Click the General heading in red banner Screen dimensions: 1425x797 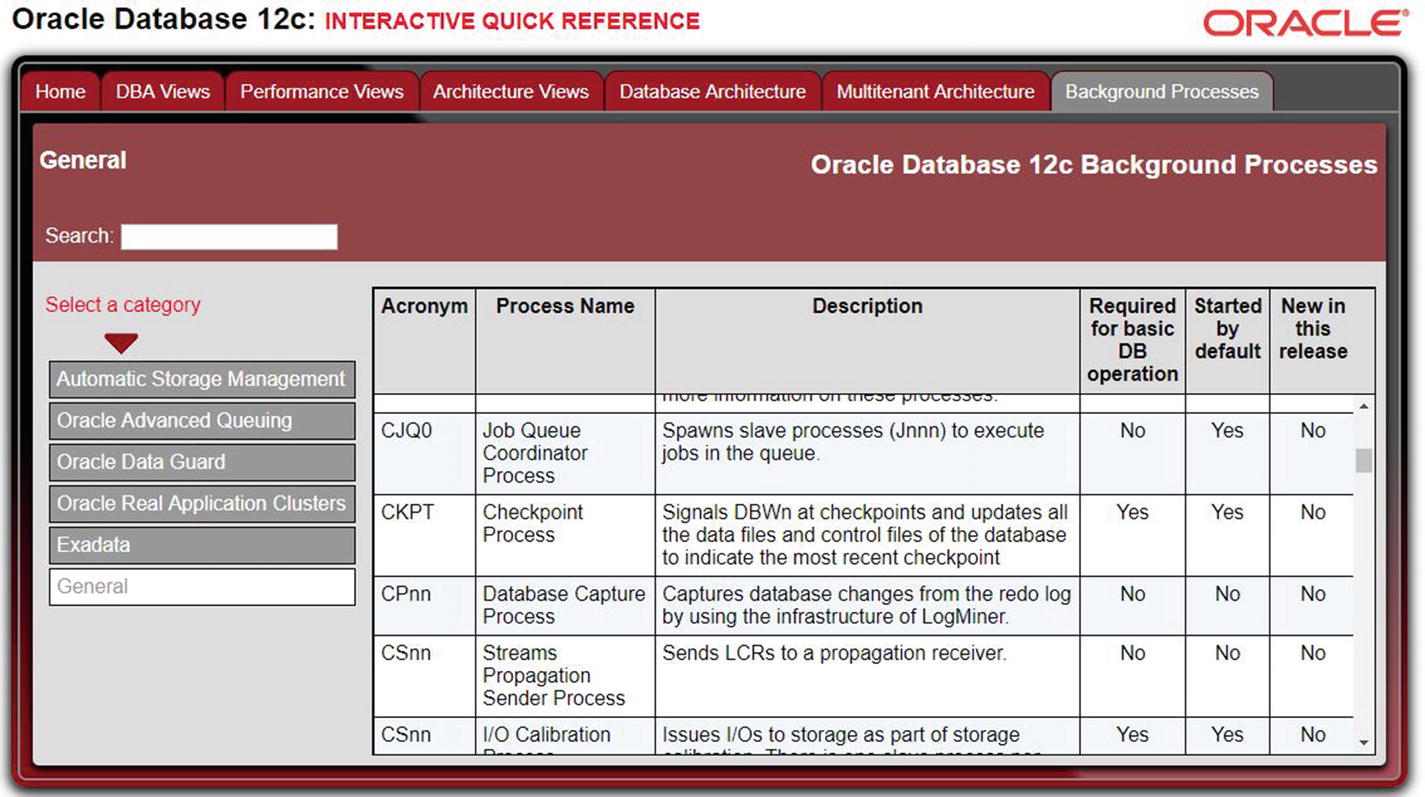[83, 160]
